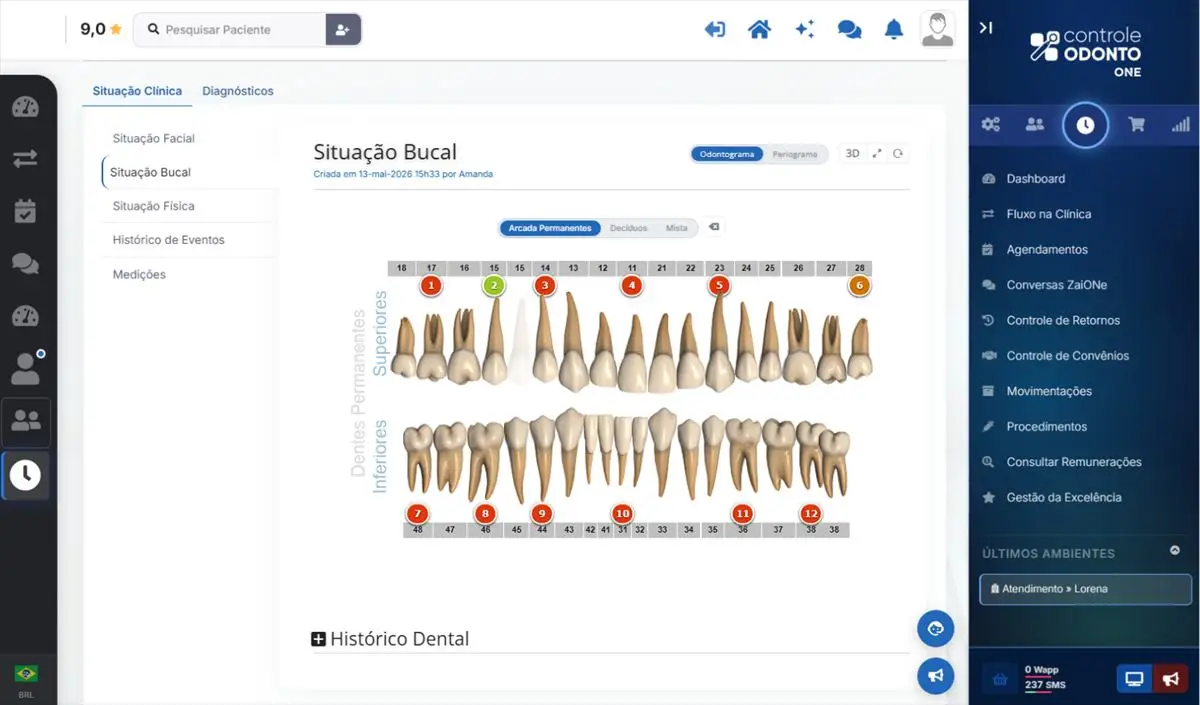Switch to the Diagnósticos tab
The image size is (1200, 705).
click(238, 91)
